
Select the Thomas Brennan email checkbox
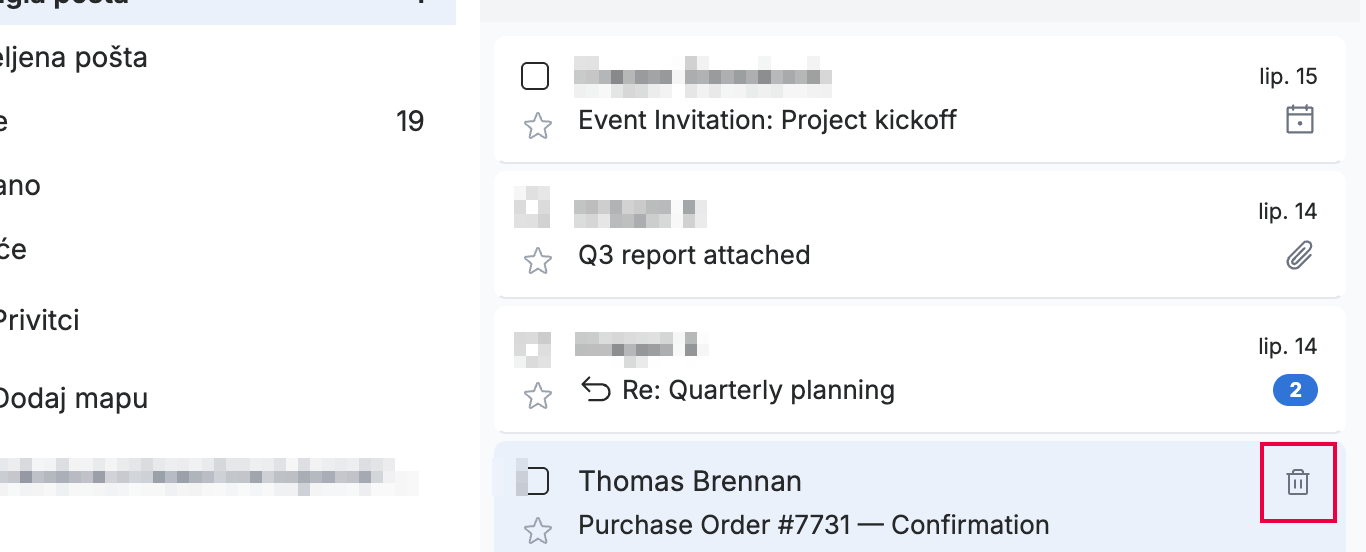pos(537,481)
